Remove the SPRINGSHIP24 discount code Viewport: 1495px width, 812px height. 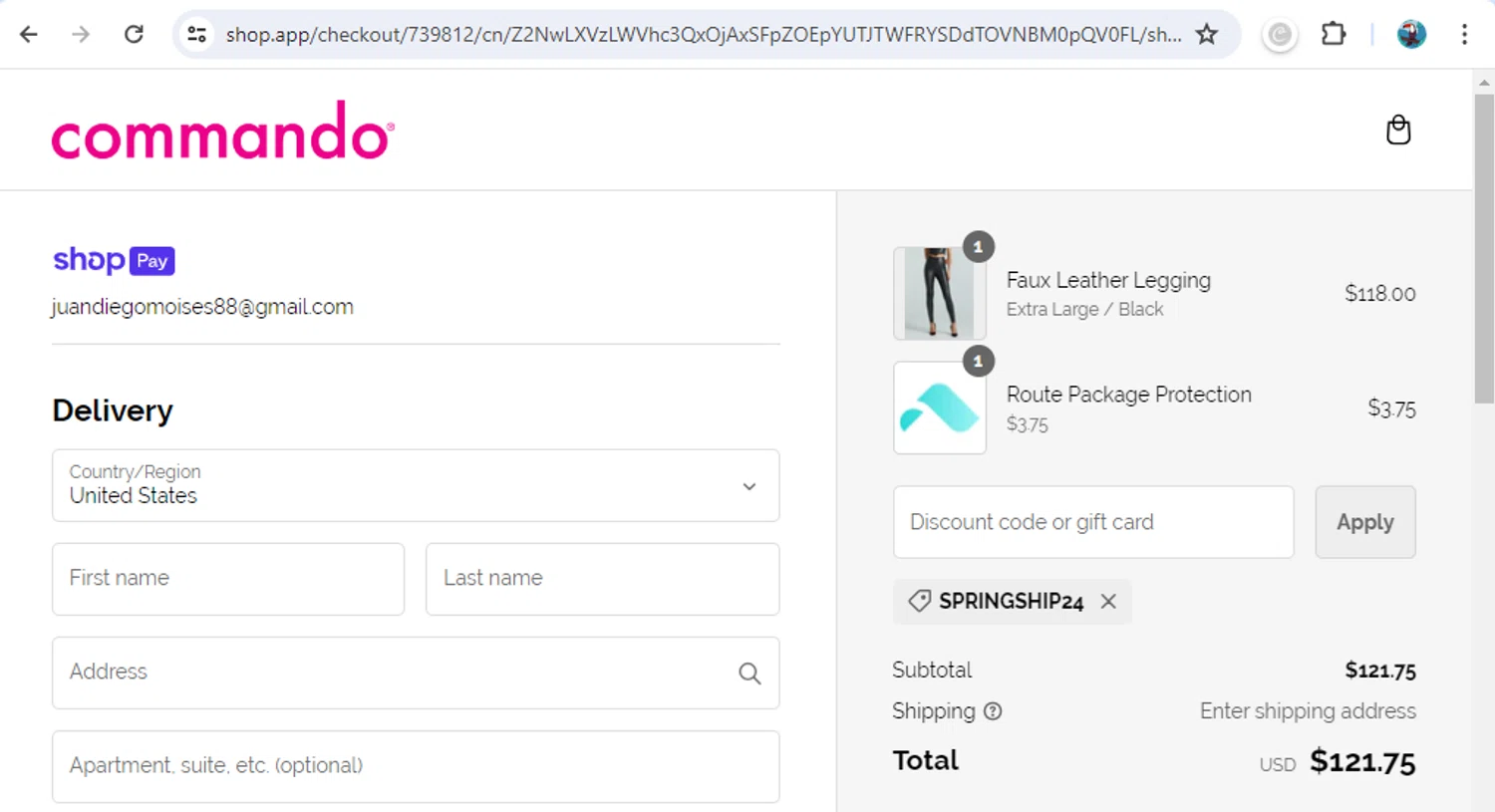pos(1108,601)
